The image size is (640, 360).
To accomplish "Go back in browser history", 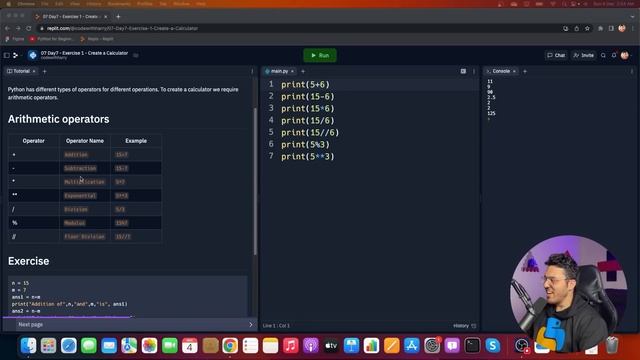I will 7,28.
